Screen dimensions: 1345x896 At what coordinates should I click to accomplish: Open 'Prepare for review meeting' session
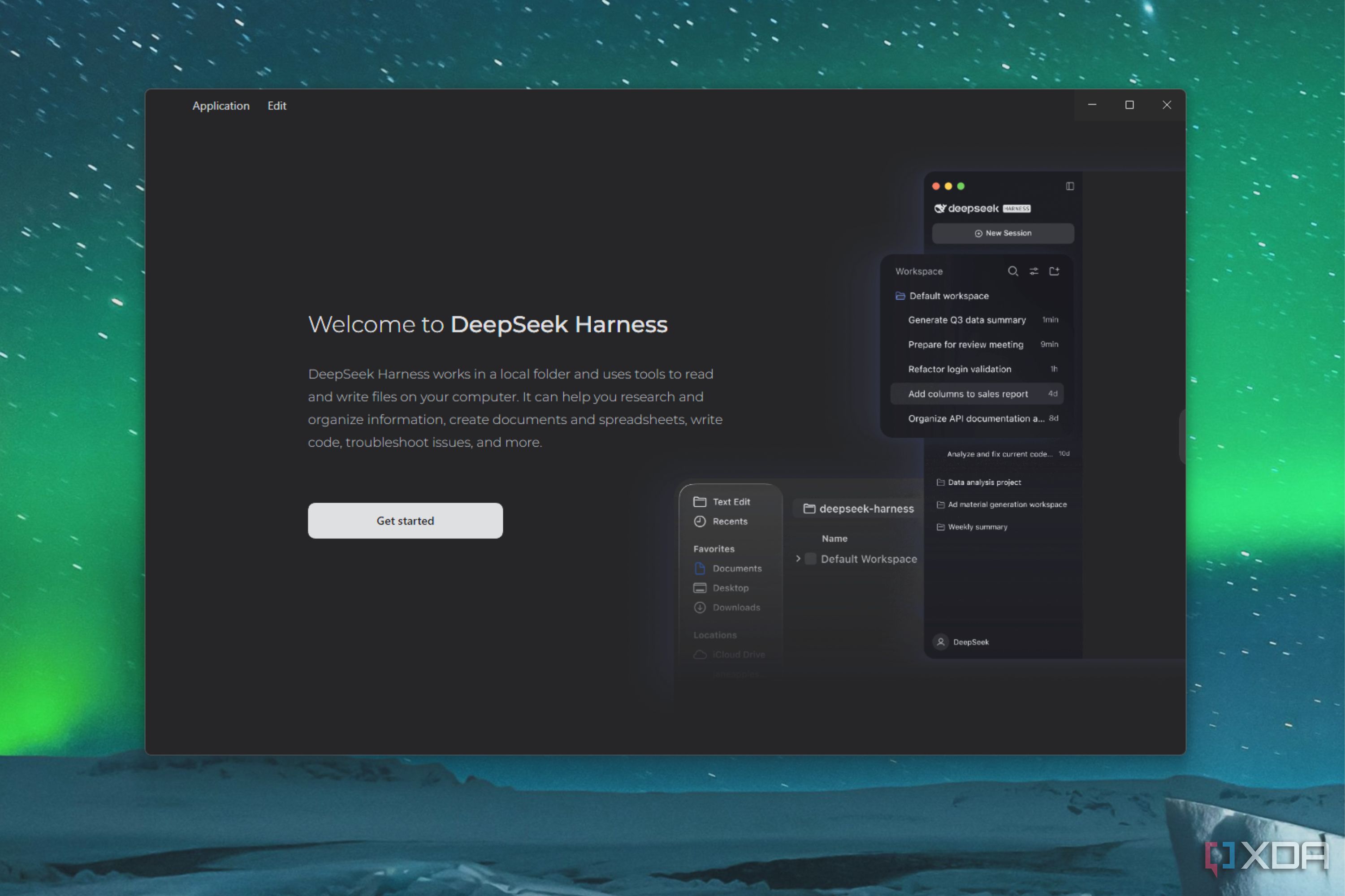(x=977, y=345)
